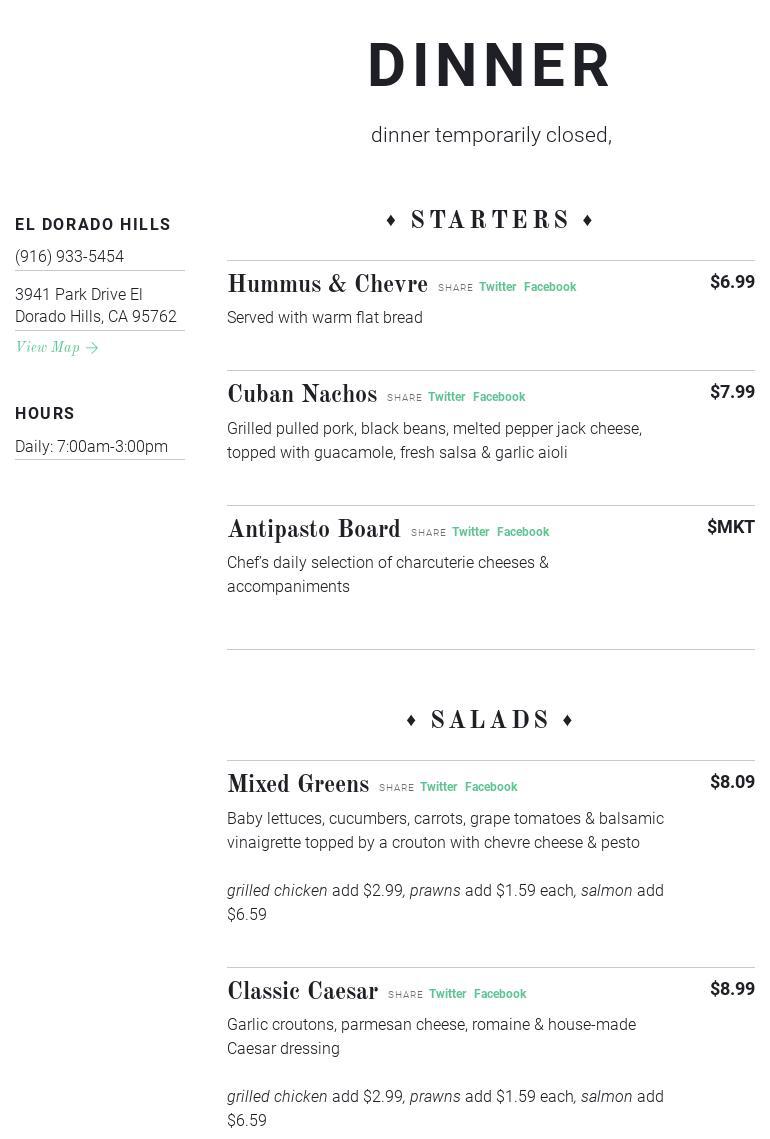Share Classic Caesar on Facebook
Screen dimensions: 770x1139
[500, 994]
